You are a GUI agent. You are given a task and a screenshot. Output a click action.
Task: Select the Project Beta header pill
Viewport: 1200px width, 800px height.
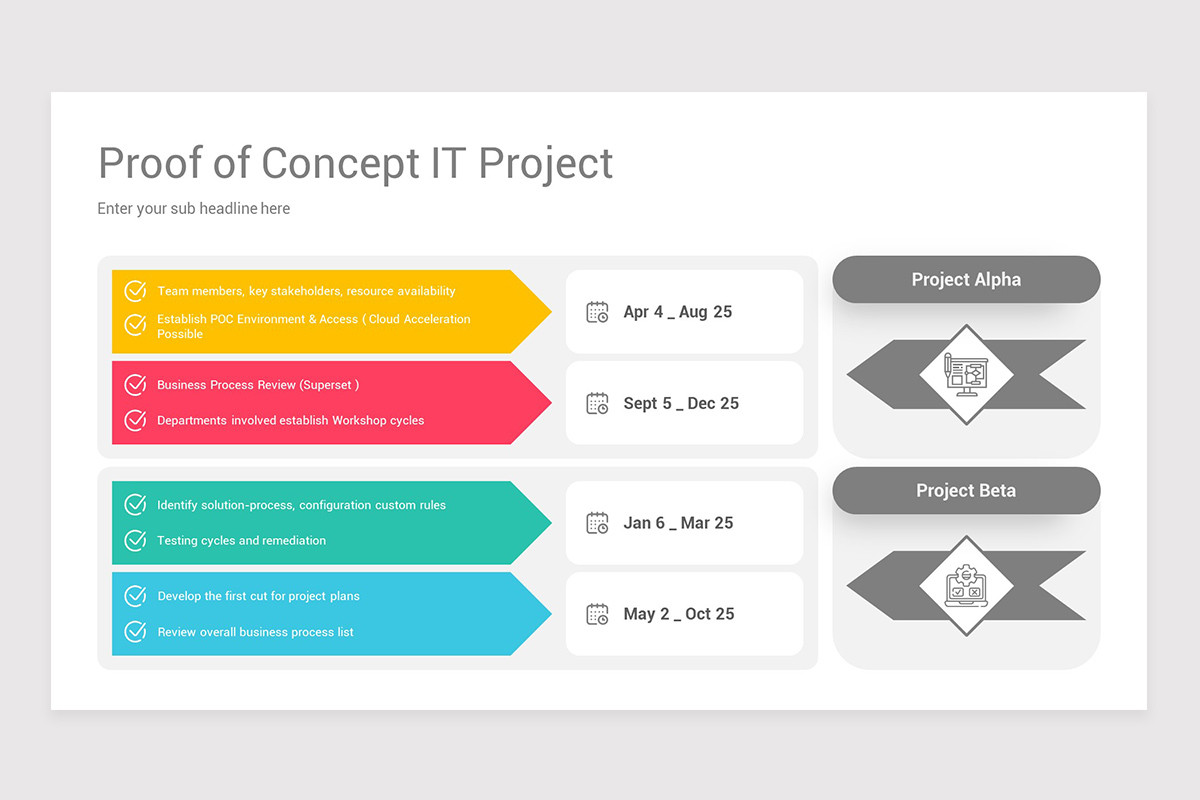[966, 491]
